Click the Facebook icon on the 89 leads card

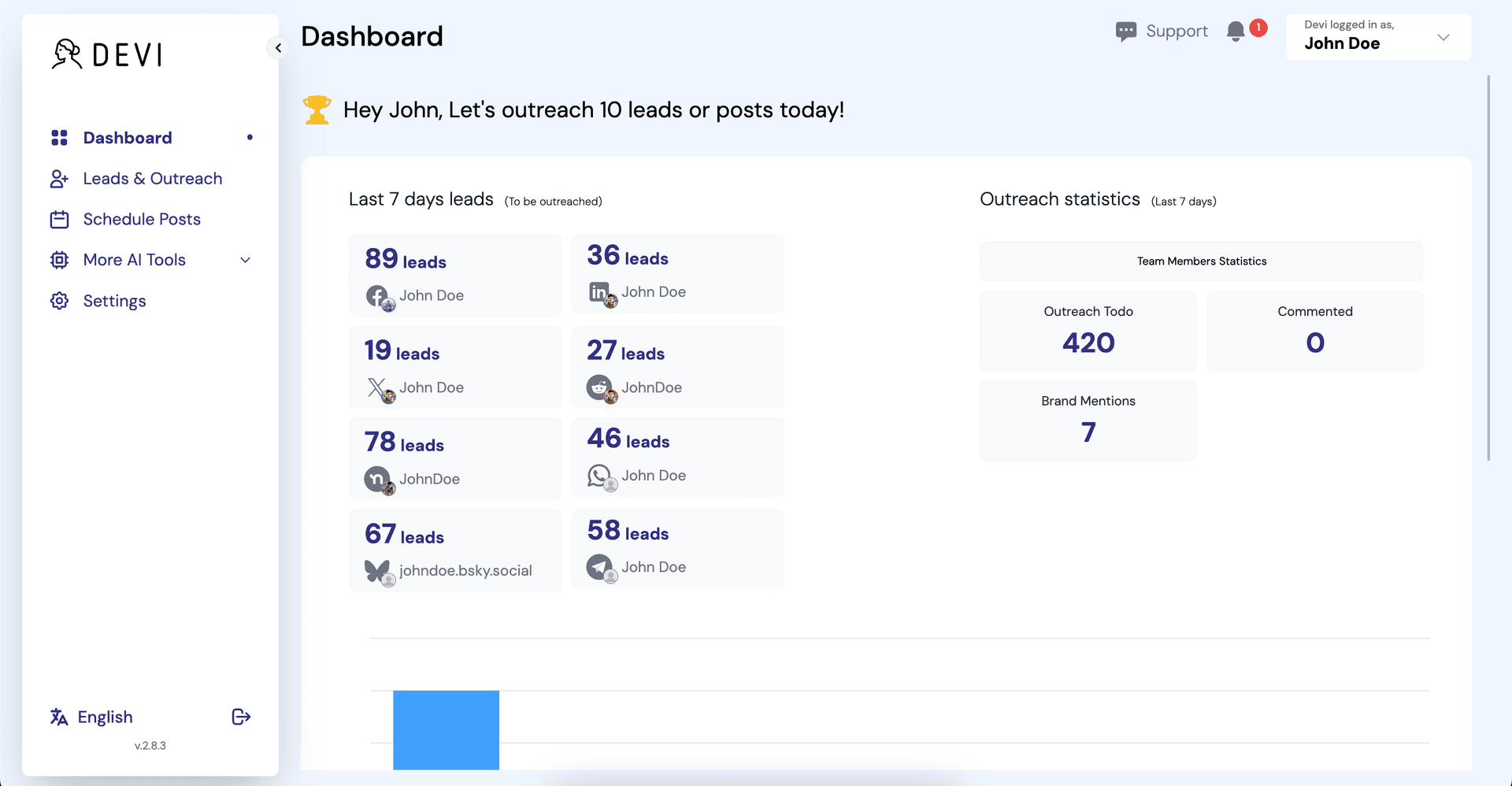pyautogui.click(x=378, y=296)
